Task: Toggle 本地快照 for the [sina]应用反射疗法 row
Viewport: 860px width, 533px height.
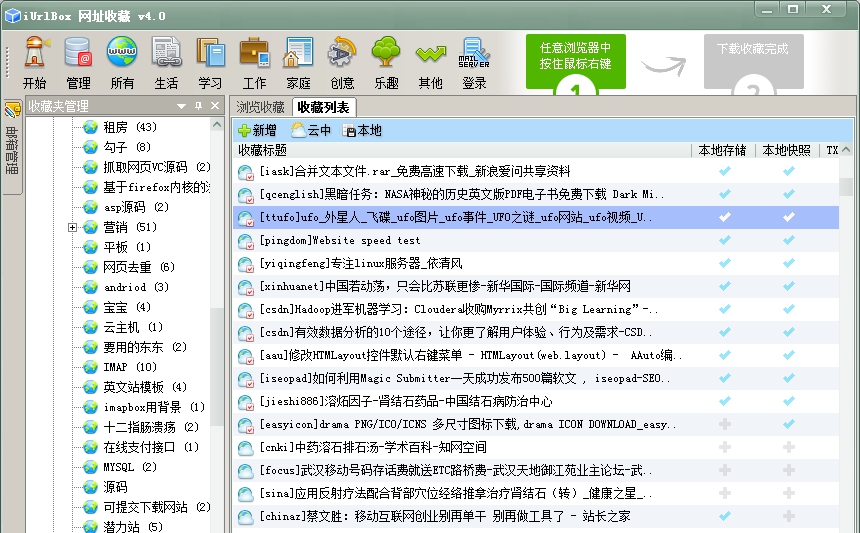Action: 789,493
